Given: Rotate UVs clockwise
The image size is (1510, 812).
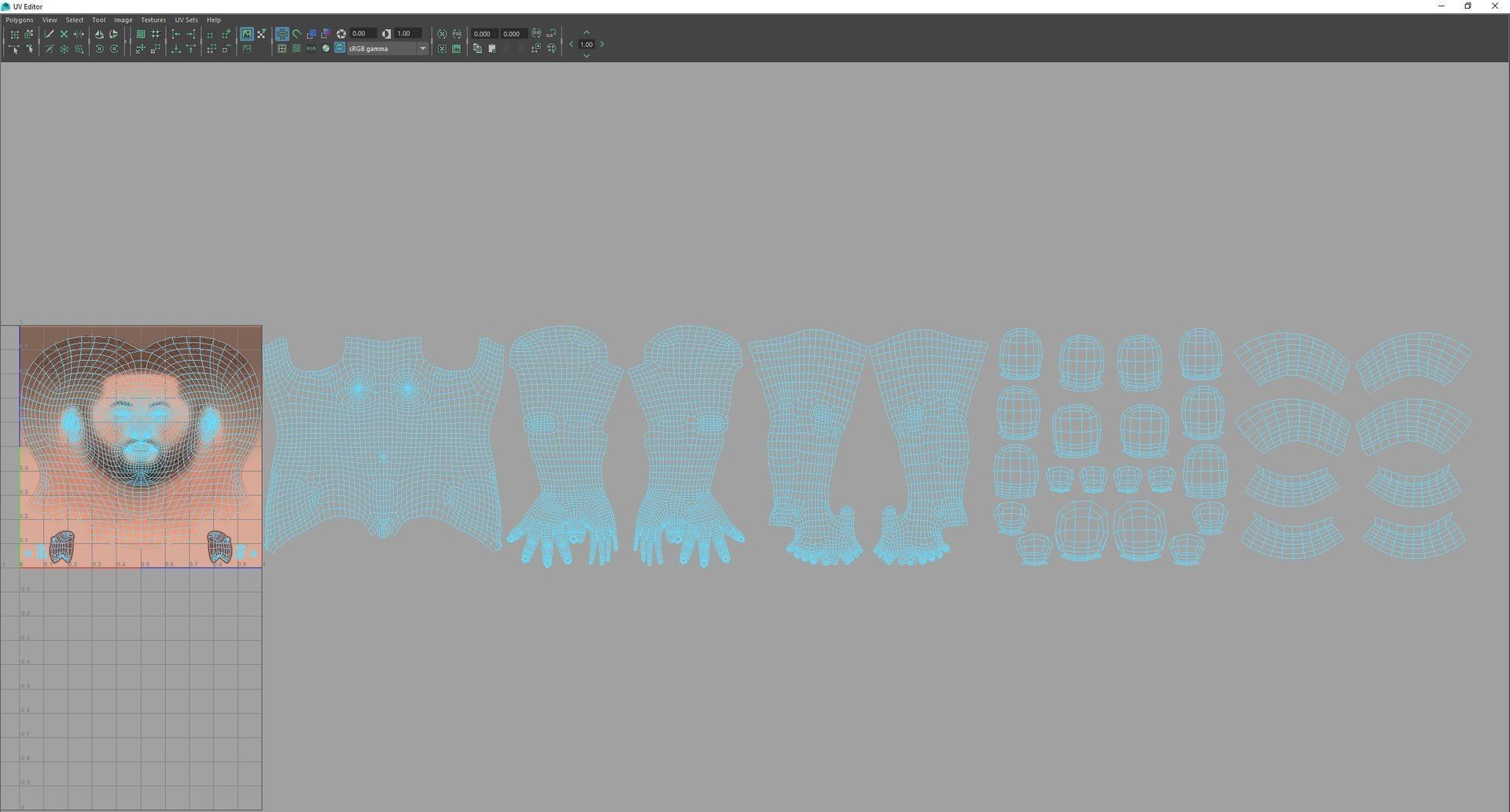Looking at the screenshot, I should [x=114, y=49].
